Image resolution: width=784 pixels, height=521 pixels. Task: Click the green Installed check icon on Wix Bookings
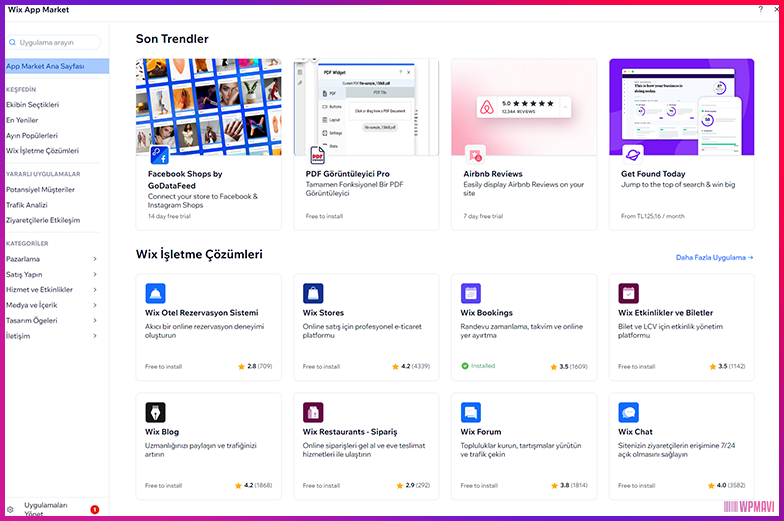tap(465, 366)
